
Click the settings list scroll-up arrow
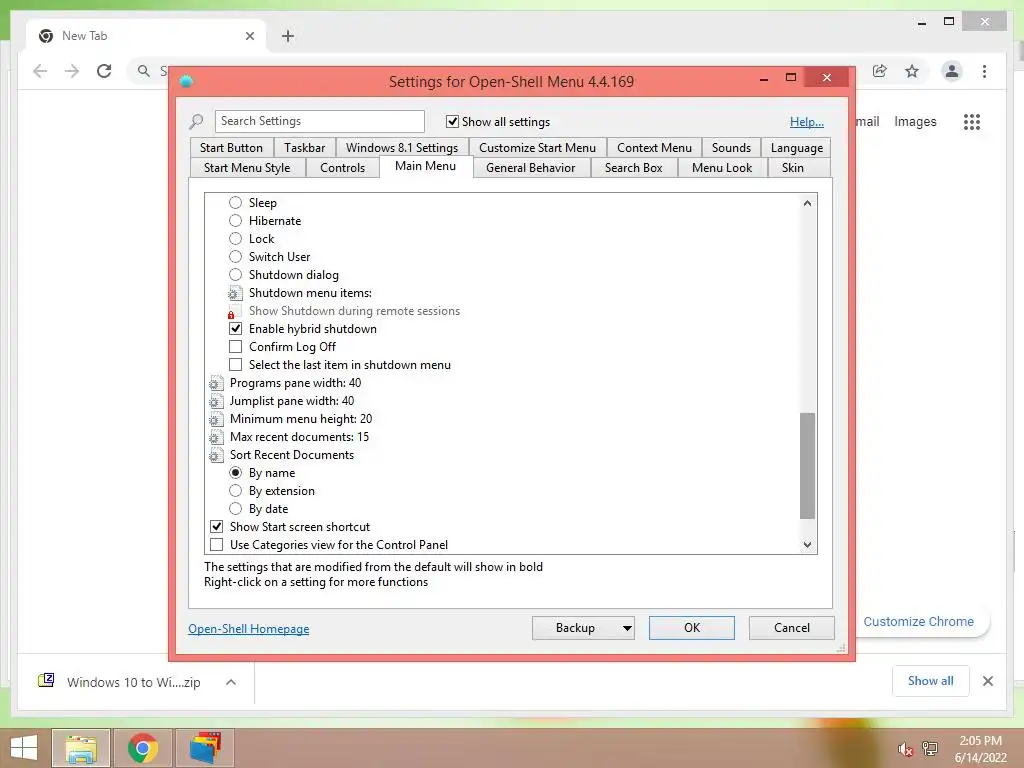tap(807, 203)
